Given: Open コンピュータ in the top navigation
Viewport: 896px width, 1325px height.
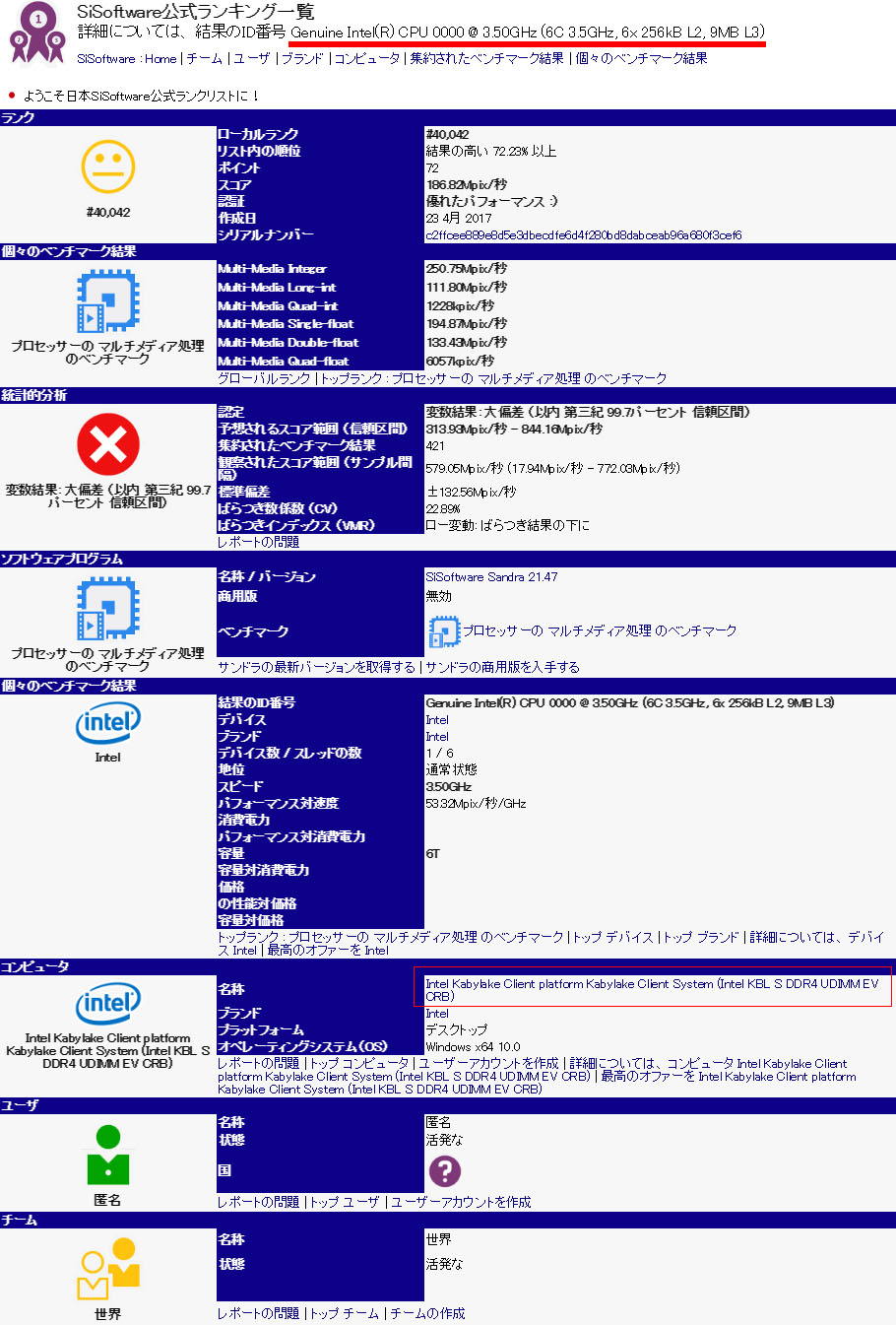Looking at the screenshot, I should (367, 59).
